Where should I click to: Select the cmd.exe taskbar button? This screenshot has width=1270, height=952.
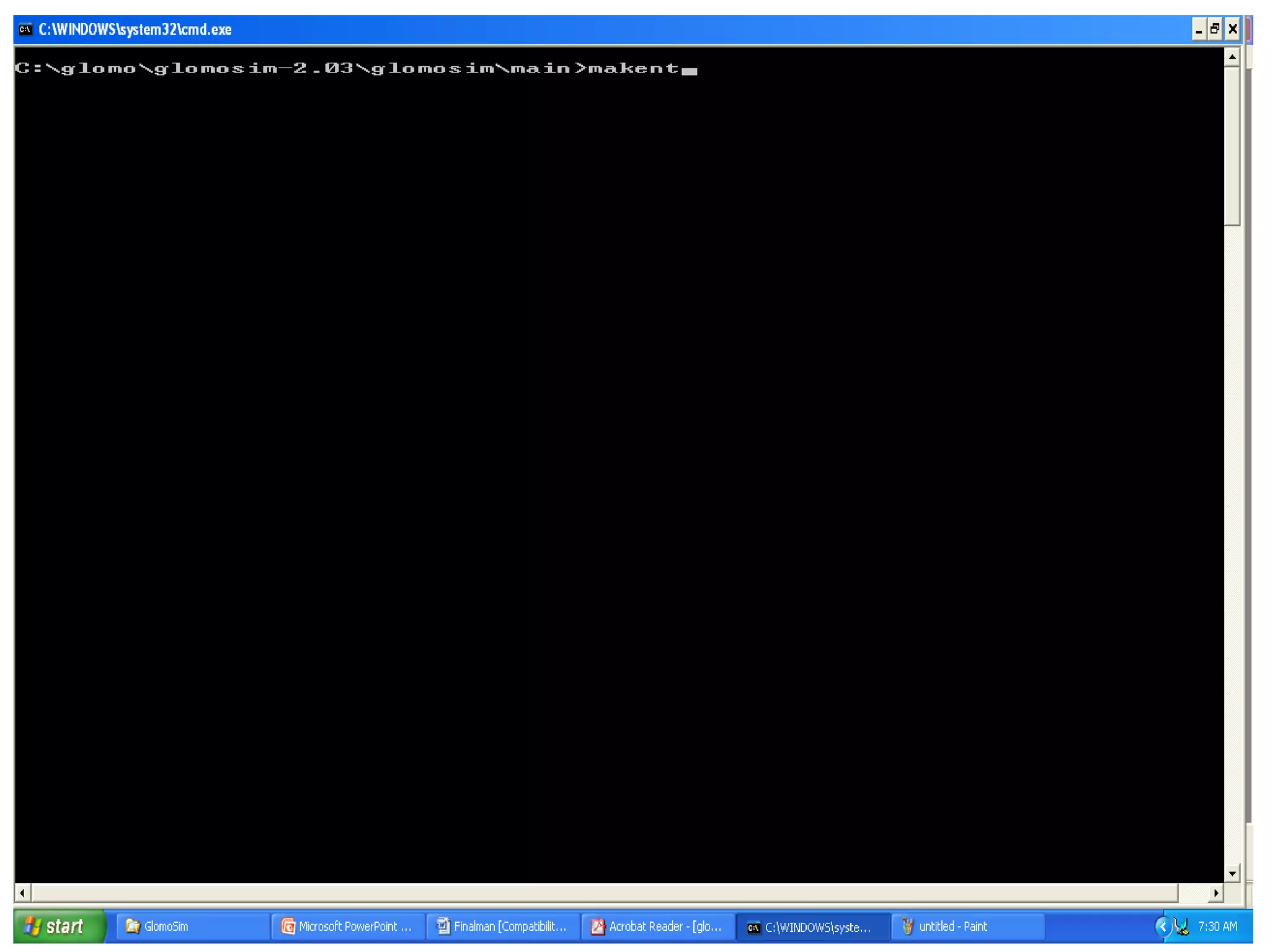[x=812, y=927]
